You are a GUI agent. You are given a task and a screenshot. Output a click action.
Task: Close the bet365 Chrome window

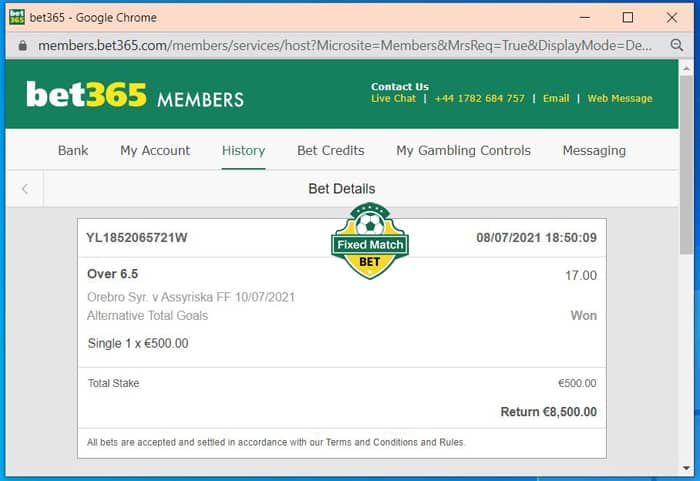[671, 17]
